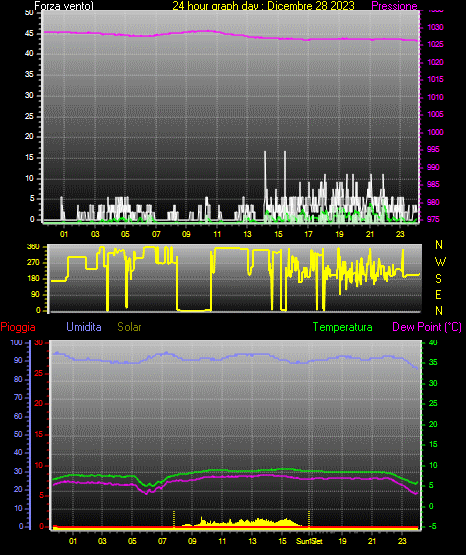Click the magenta 'Pressione' legend label
Screen dimensions: 466x555
pyautogui.click(x=394, y=6)
